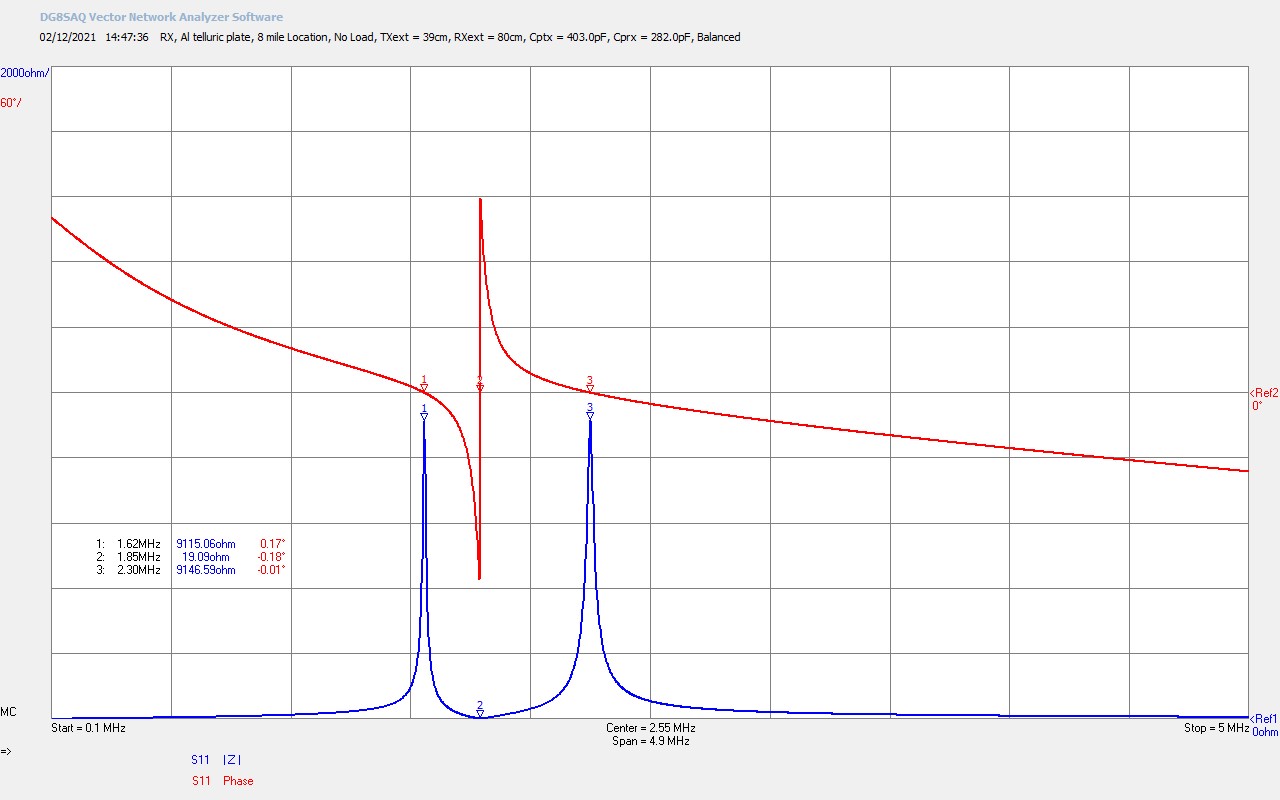The width and height of the screenshot is (1280, 800).
Task: Select the Ref2 reference level indicator
Action: (x=1264, y=393)
